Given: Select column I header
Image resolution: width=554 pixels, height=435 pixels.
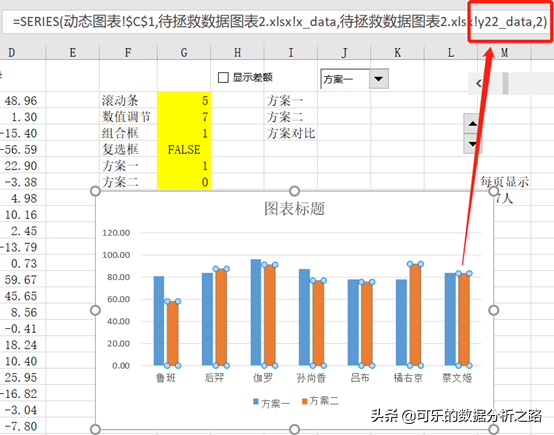Looking at the screenshot, I should [x=290, y=53].
